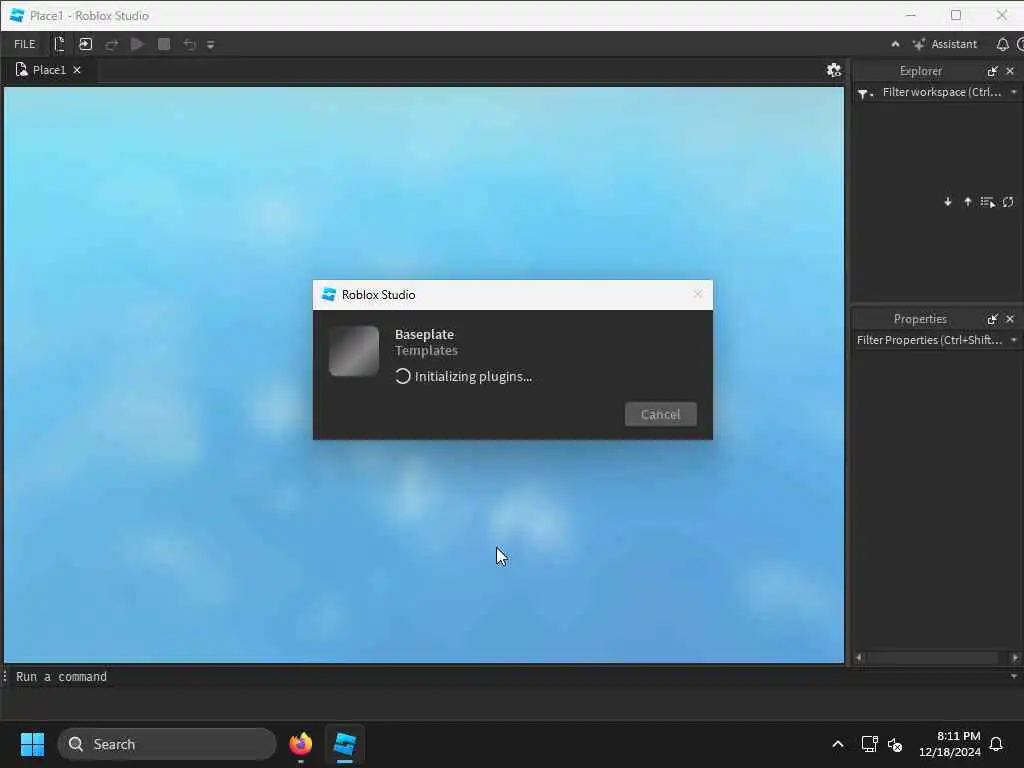Open the clock showing 8:11 PM

tap(950, 744)
